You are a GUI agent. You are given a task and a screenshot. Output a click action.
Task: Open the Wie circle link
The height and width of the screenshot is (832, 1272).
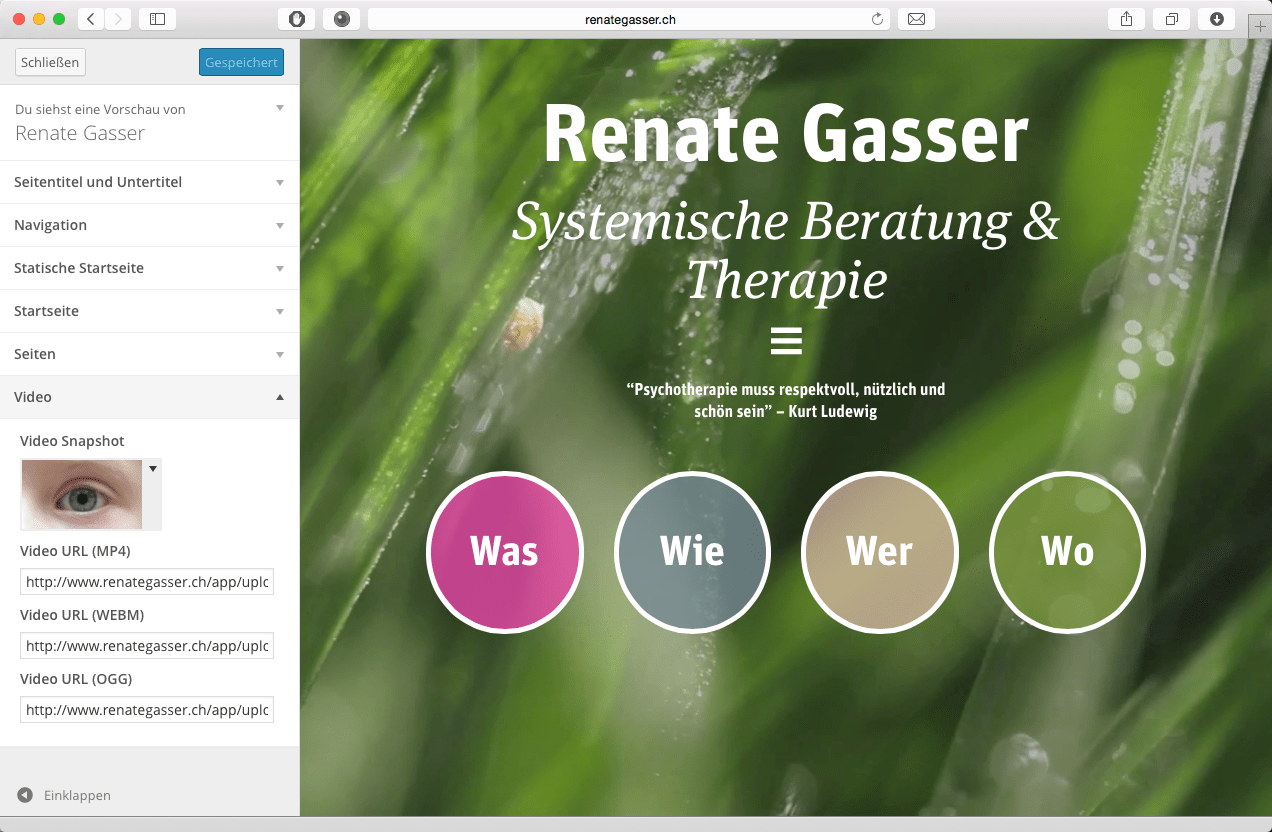pos(692,552)
